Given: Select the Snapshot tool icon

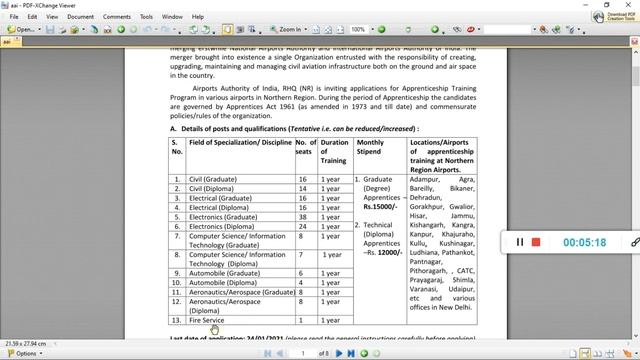Looking at the screenshot, I should (240, 29).
